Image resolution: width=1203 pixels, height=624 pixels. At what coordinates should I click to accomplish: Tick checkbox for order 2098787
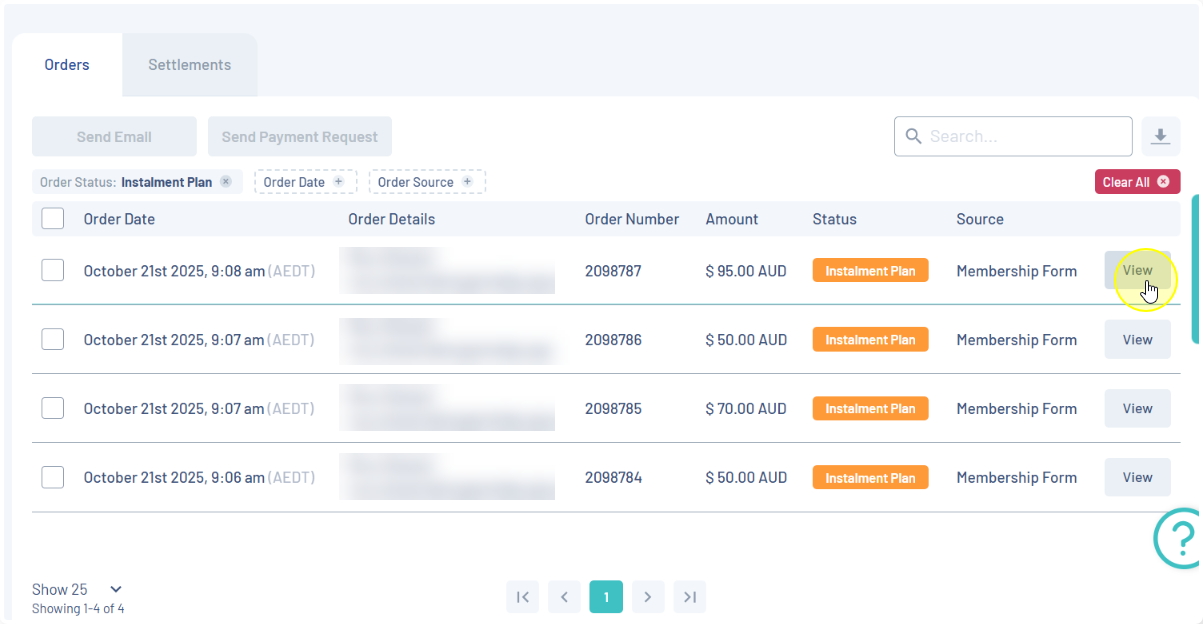click(x=53, y=270)
